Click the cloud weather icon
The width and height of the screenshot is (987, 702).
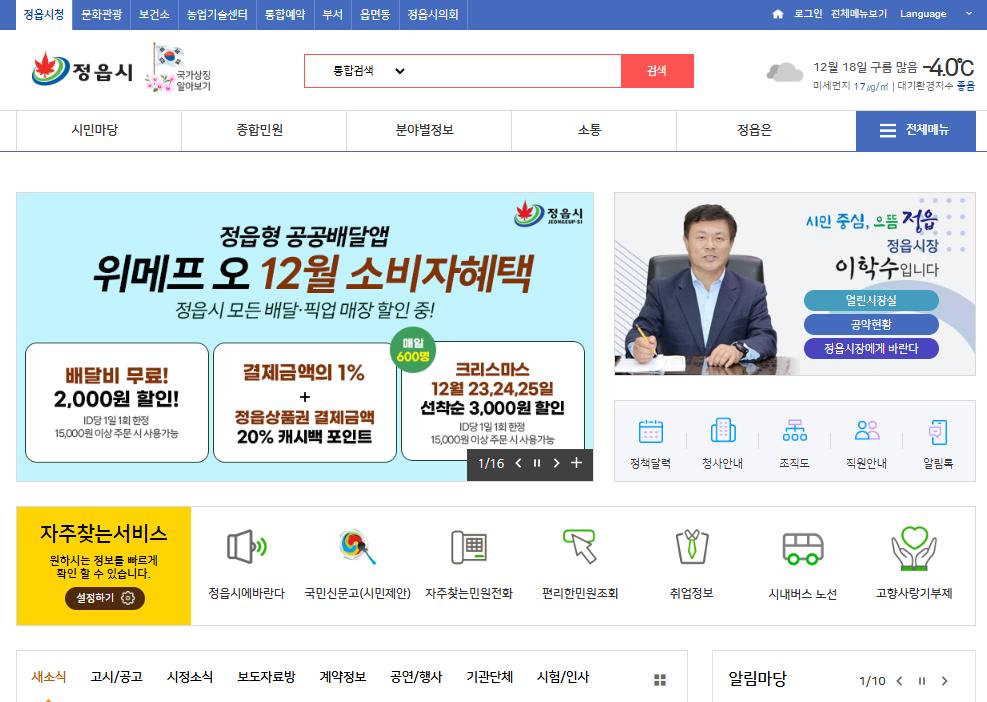tap(784, 72)
